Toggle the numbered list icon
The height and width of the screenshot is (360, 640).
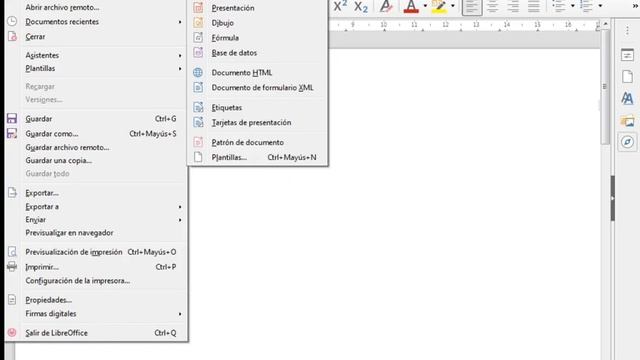[587, 6]
